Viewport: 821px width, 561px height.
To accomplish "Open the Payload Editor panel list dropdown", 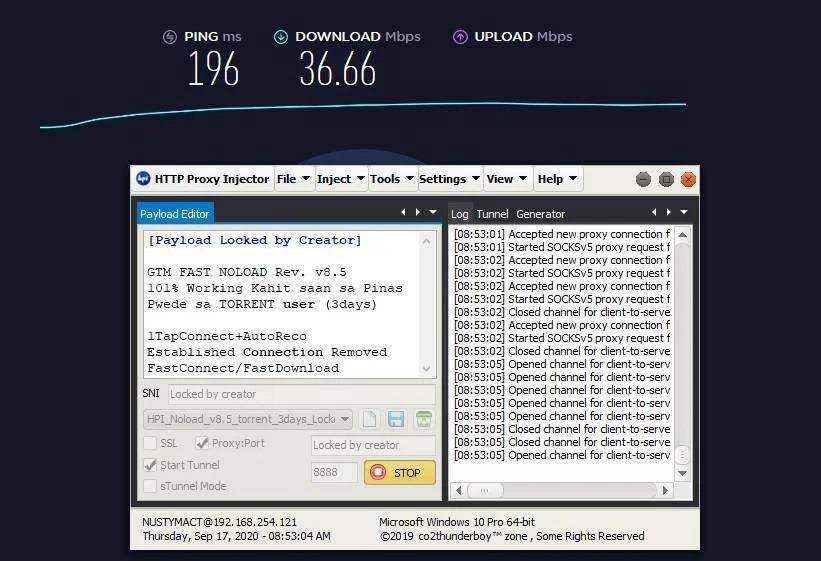I will coord(433,212).
